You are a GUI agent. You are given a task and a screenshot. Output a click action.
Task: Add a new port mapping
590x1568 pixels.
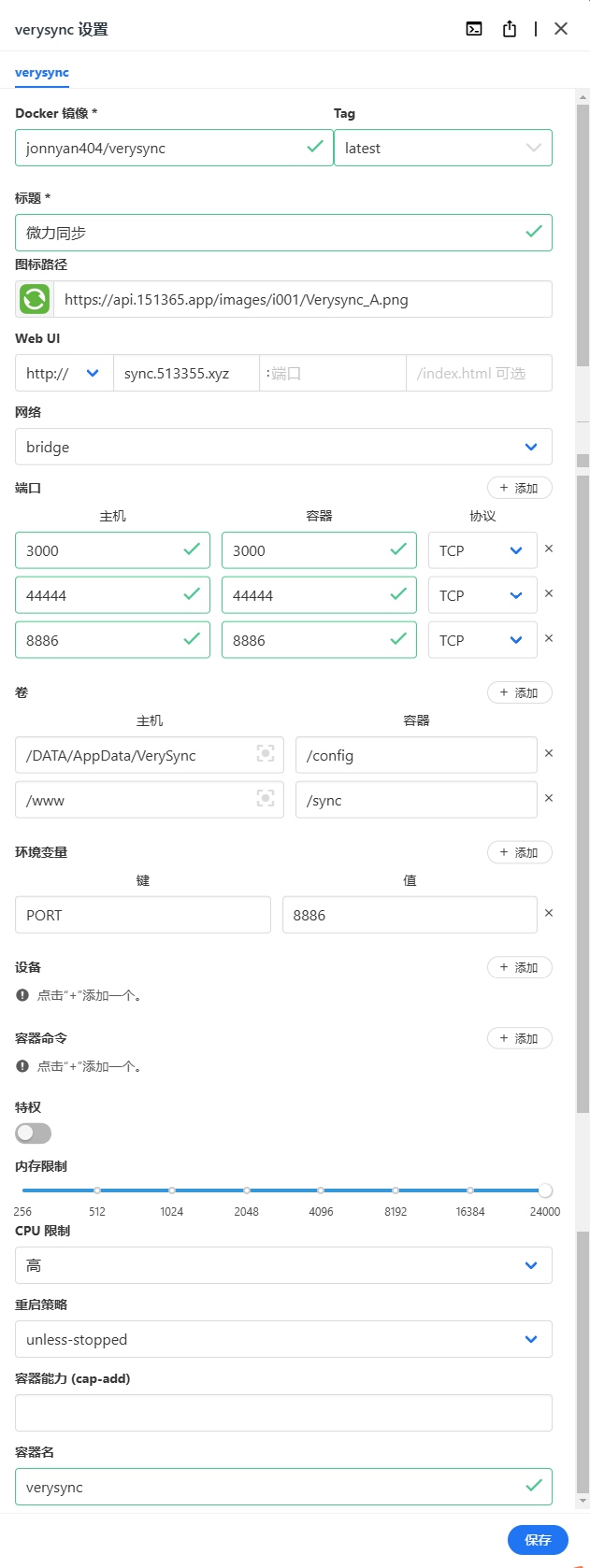point(519,488)
